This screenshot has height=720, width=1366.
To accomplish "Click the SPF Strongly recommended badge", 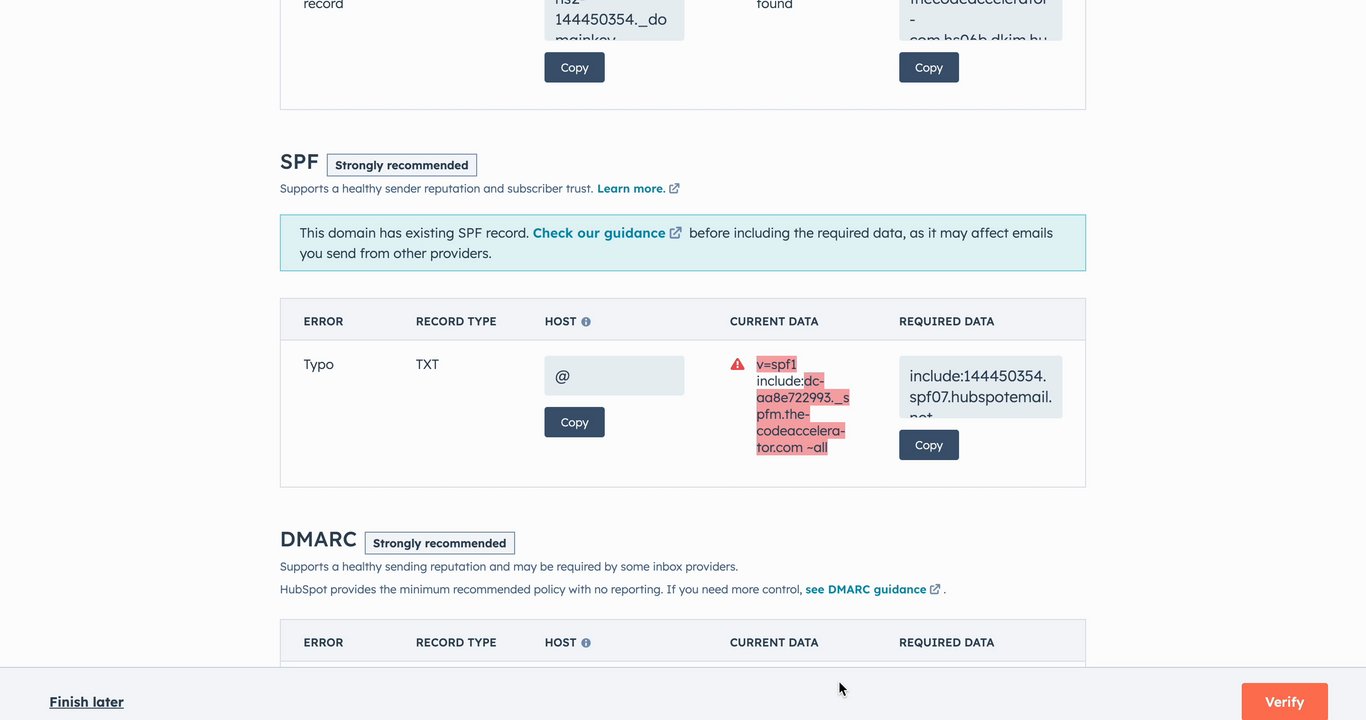I will 401,165.
